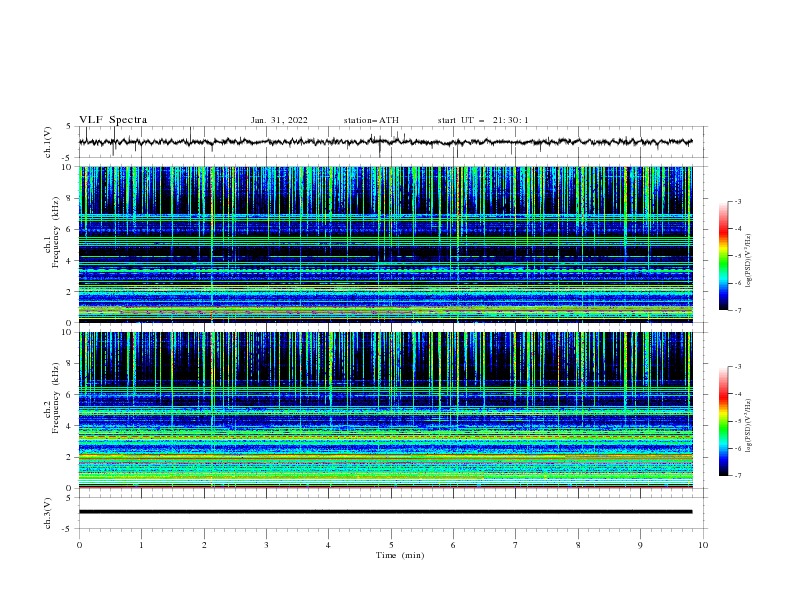
Task: Click the time axis tick label '0'
Action: (79, 545)
